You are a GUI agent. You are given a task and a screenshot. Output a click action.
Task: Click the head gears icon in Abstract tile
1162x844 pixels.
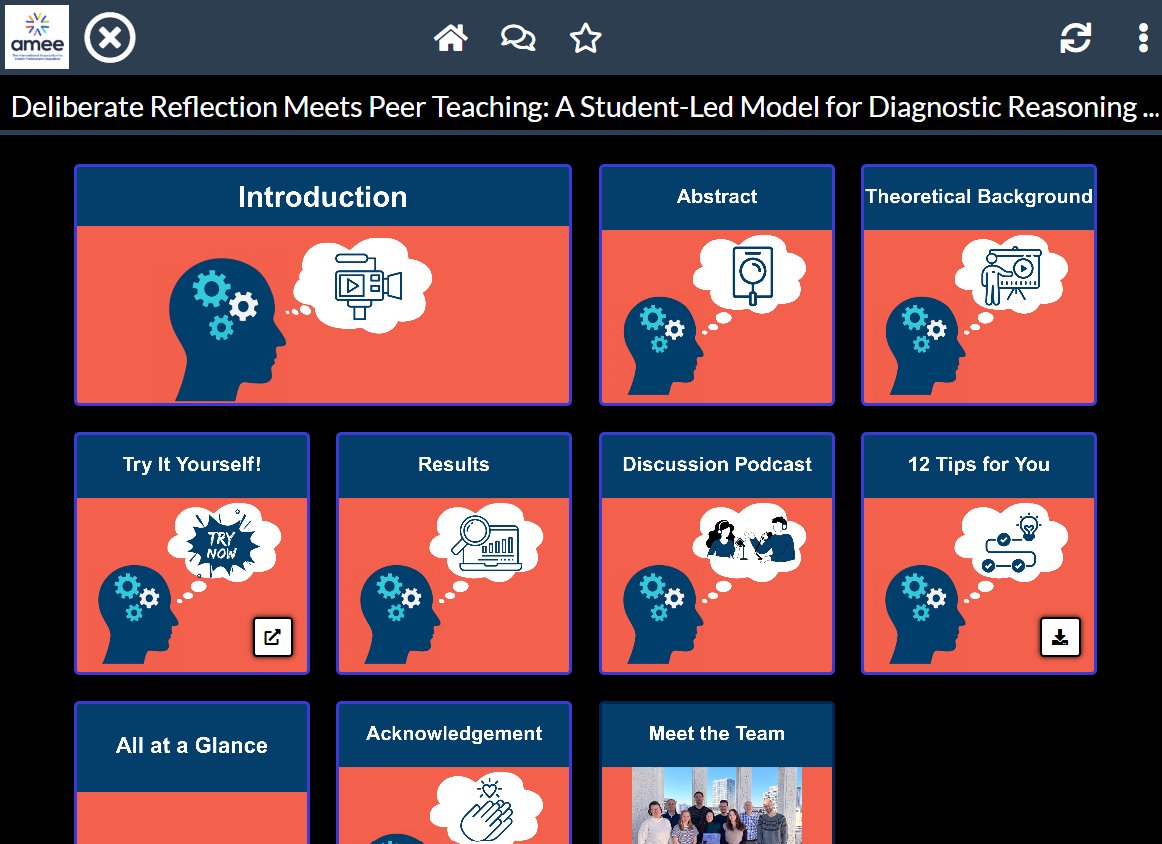[x=663, y=346]
